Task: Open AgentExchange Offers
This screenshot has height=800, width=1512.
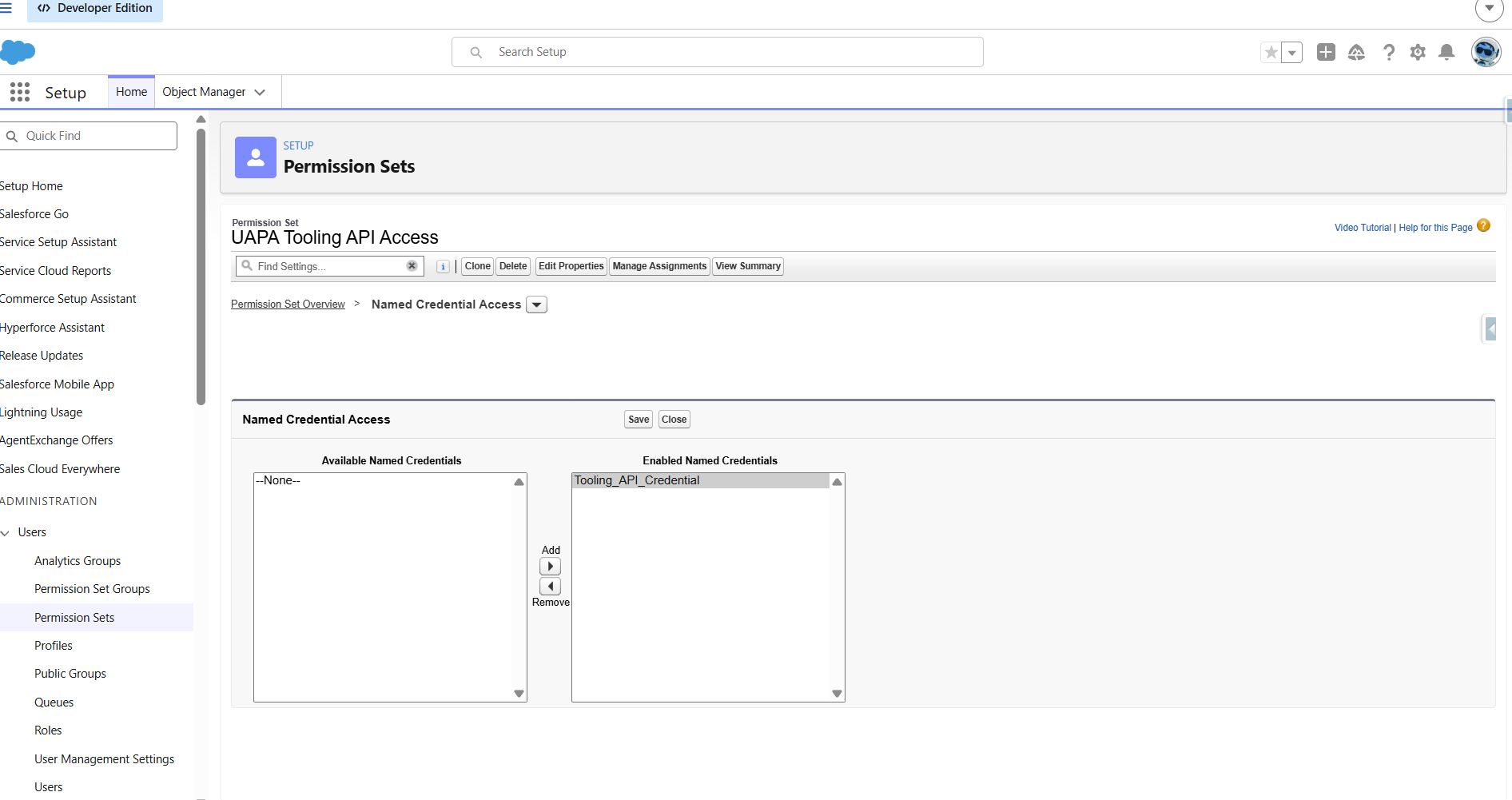Action: tap(56, 440)
